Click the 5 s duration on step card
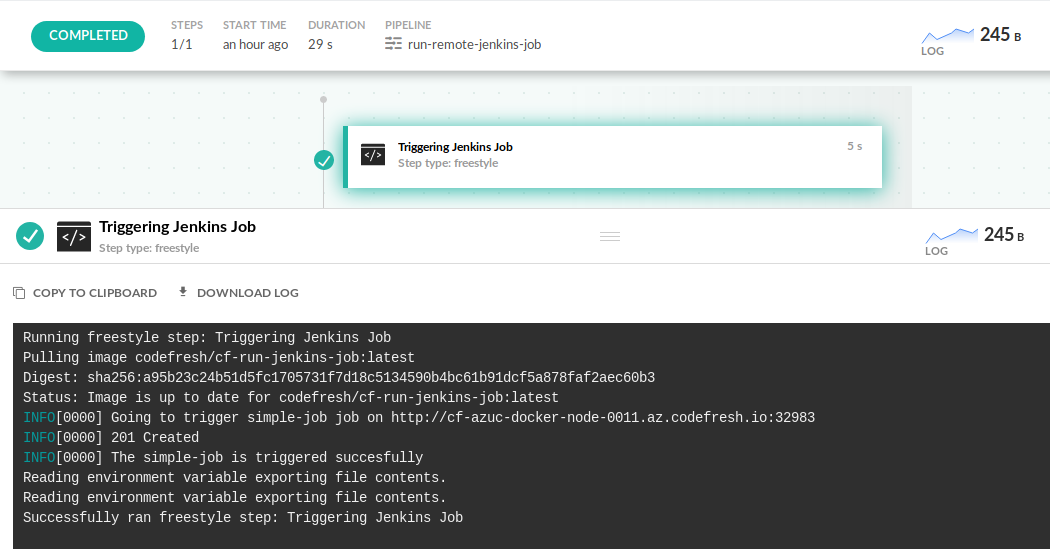Image resolution: width=1050 pixels, height=549 pixels. [x=854, y=146]
